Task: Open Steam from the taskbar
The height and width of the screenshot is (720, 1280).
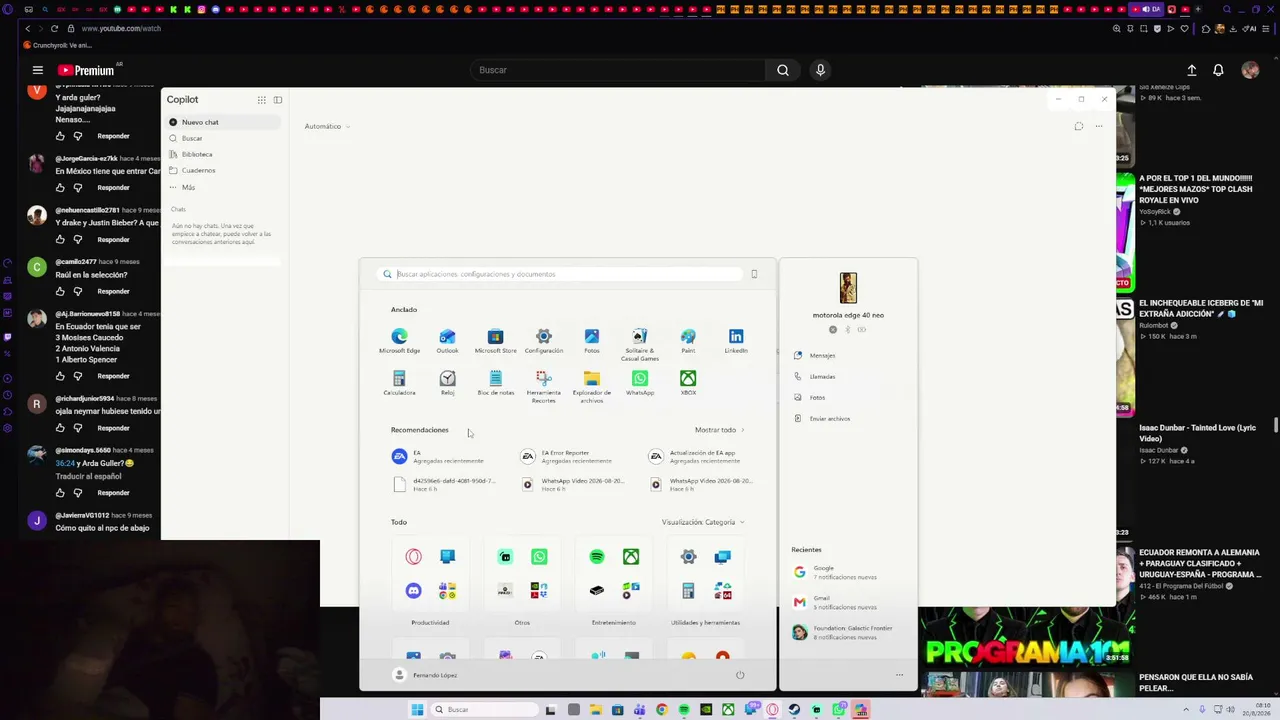Action: (794, 710)
